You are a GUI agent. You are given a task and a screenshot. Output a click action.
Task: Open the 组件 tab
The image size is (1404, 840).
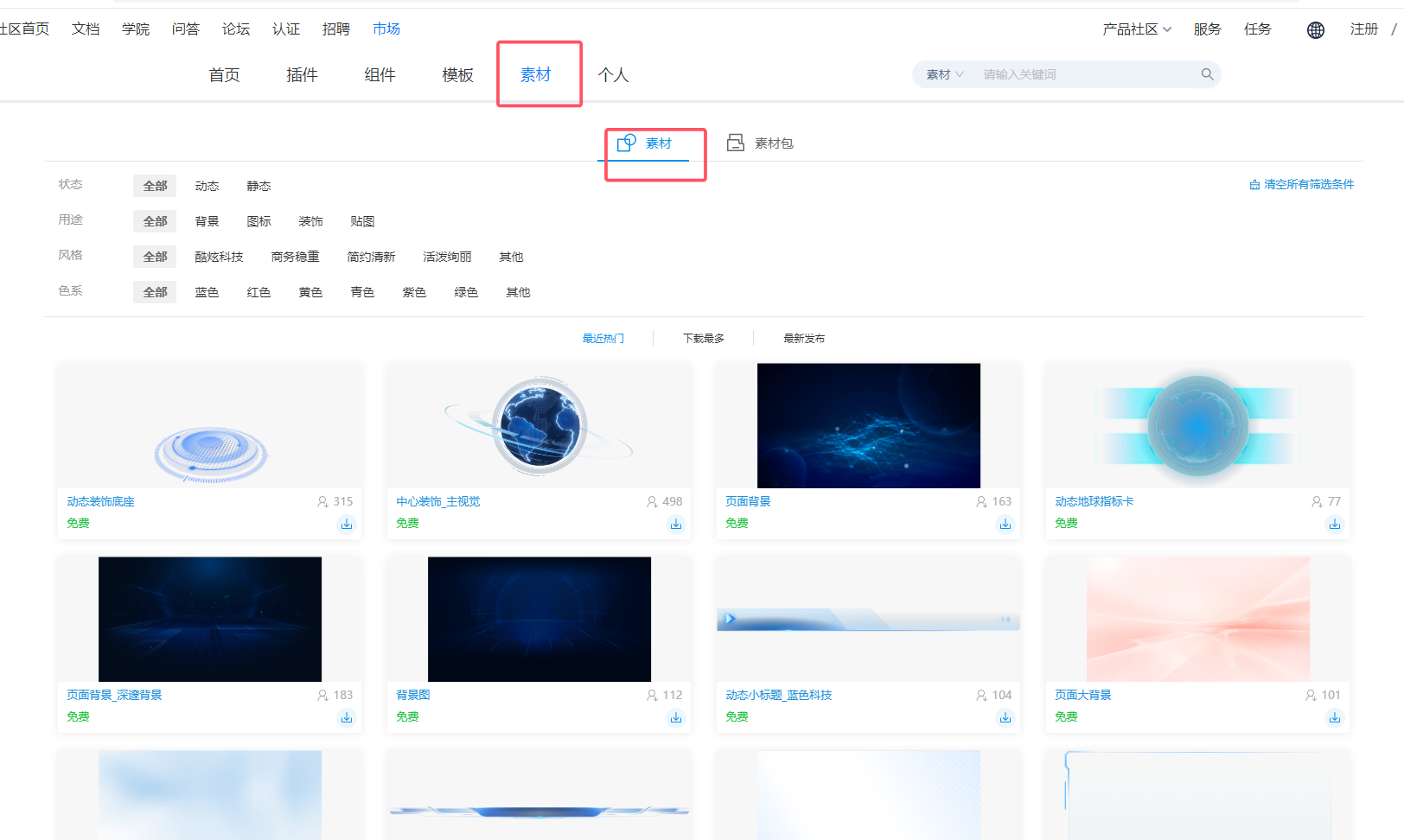click(380, 75)
